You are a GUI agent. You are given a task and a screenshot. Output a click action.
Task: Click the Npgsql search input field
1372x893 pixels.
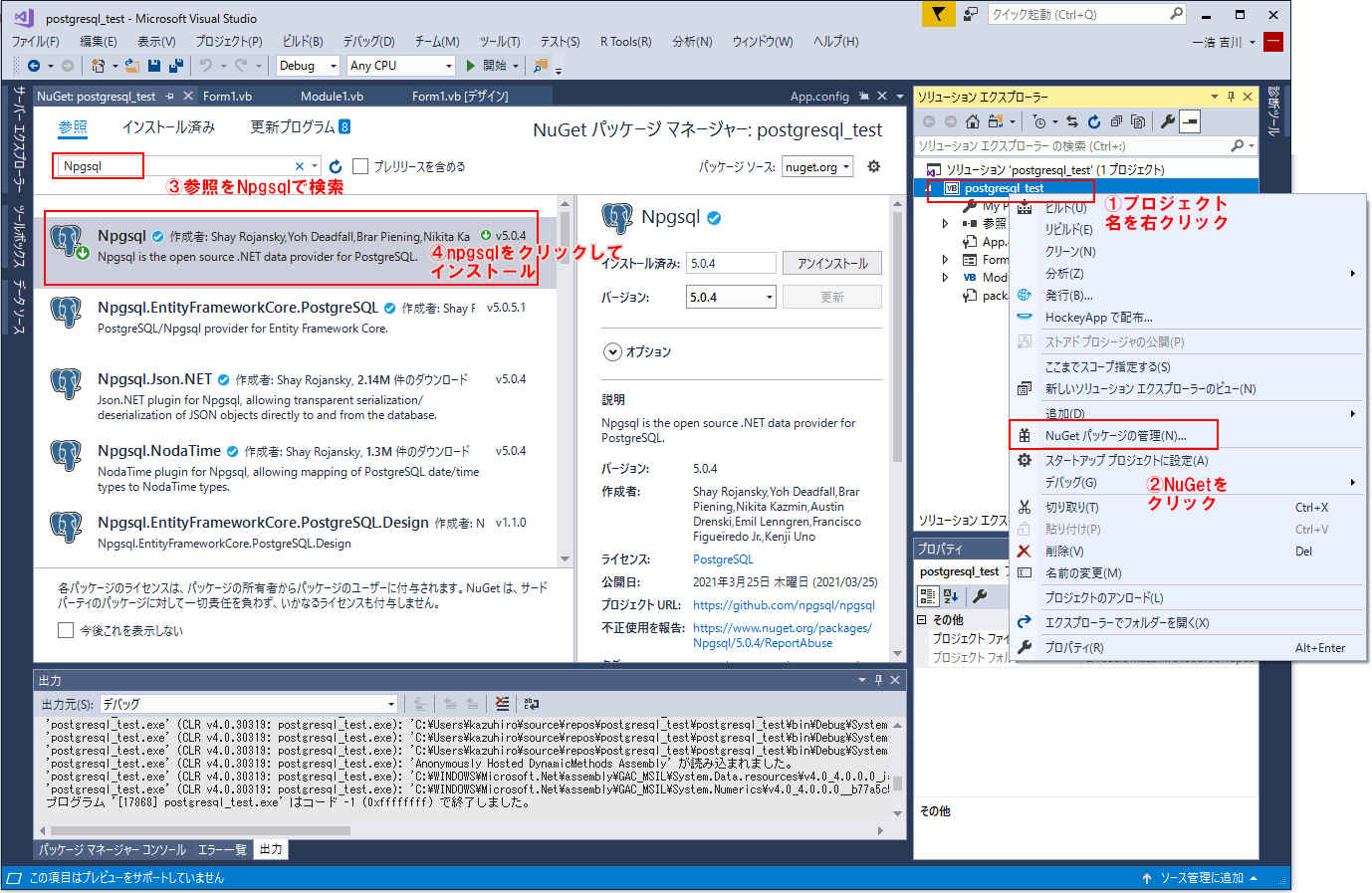174,166
